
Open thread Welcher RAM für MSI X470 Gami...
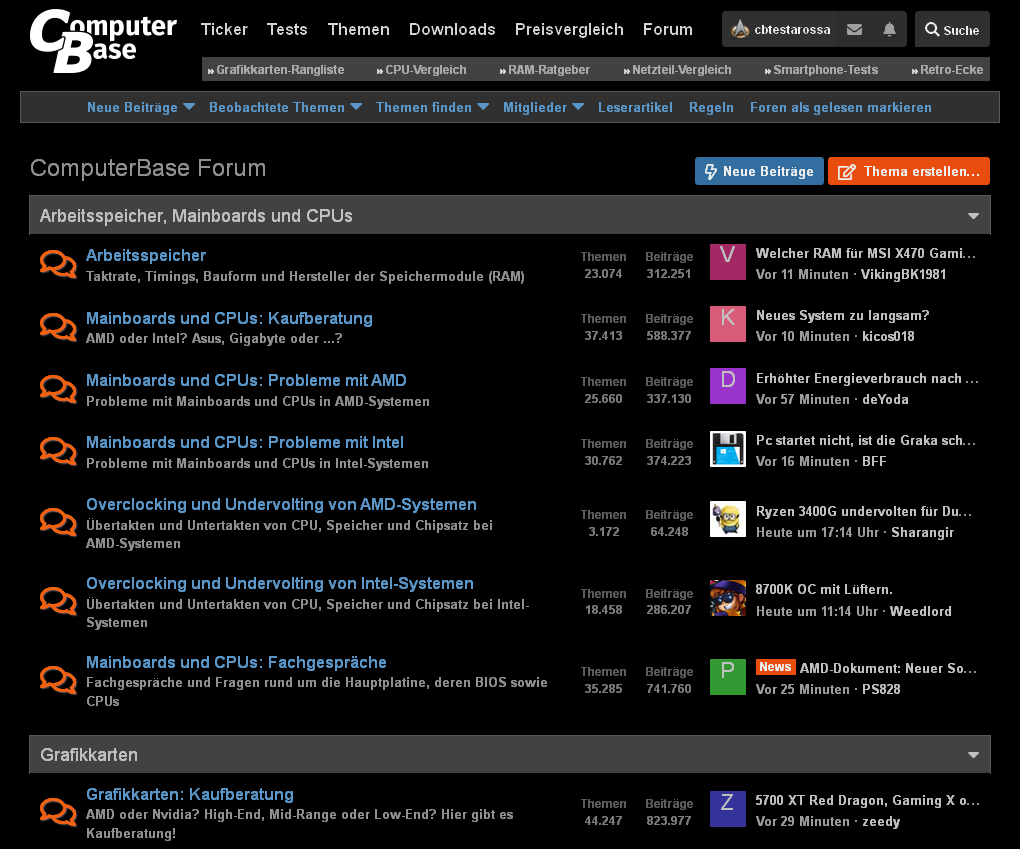[x=865, y=253]
